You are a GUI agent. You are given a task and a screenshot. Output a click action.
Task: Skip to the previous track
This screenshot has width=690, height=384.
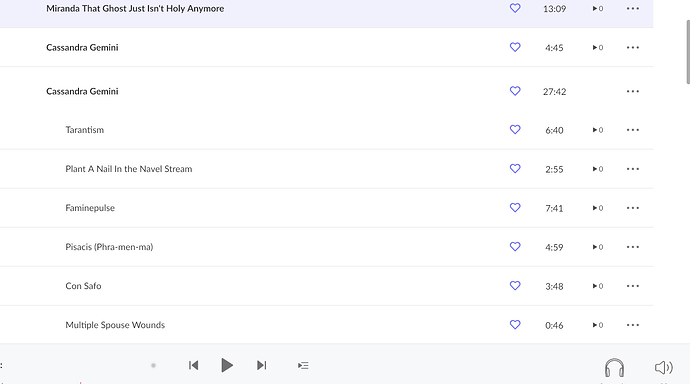point(194,365)
